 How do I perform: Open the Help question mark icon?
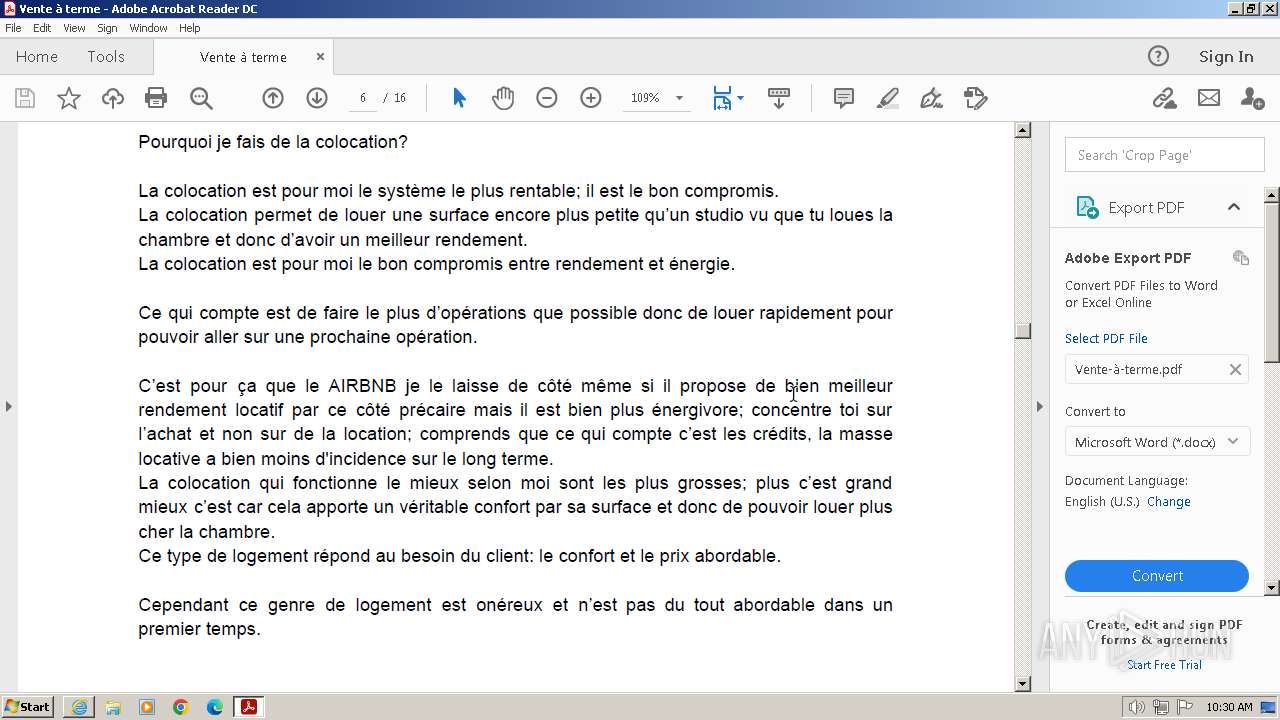point(1158,56)
